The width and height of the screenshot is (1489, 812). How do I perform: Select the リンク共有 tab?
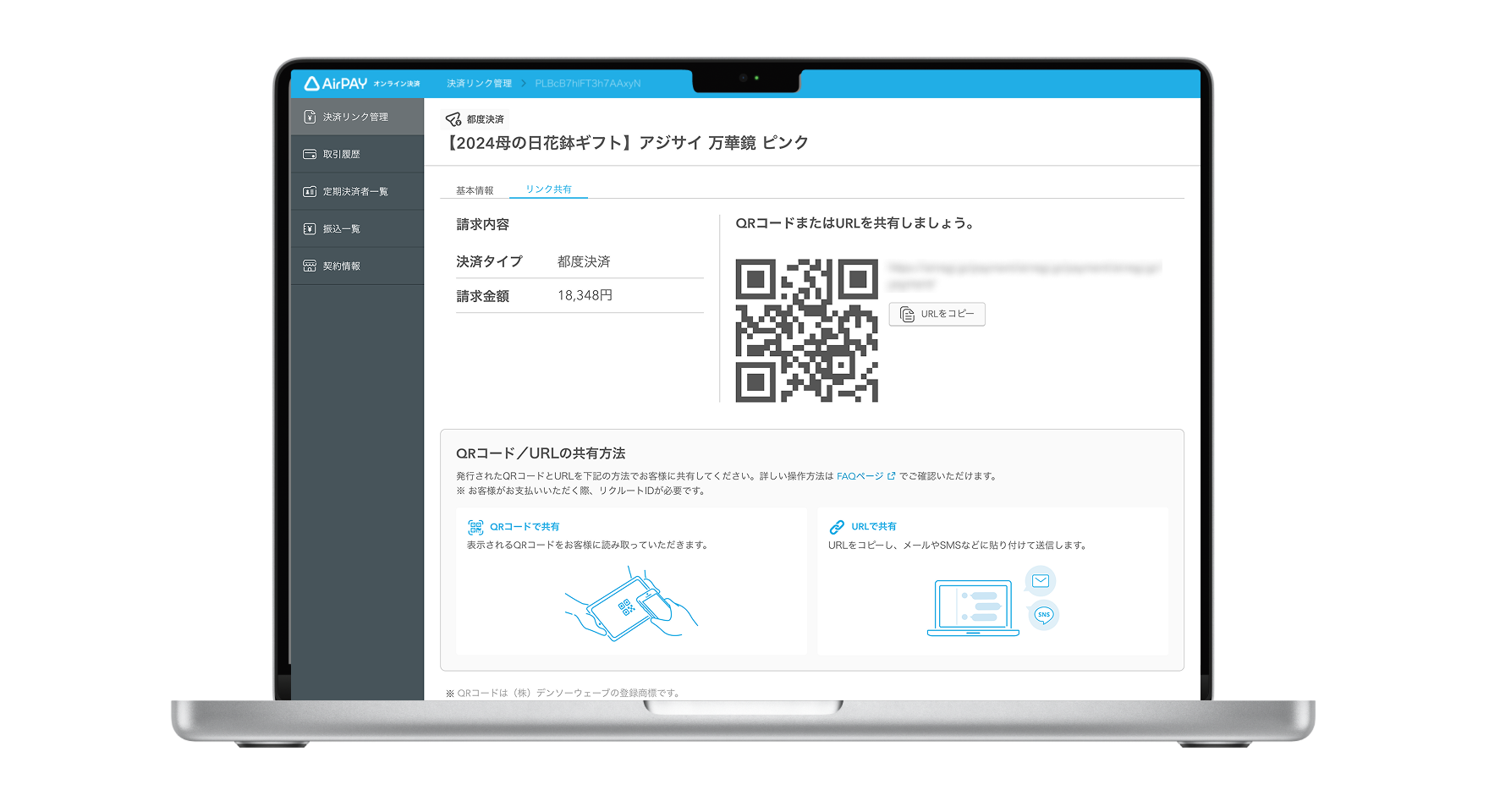[x=548, y=189]
